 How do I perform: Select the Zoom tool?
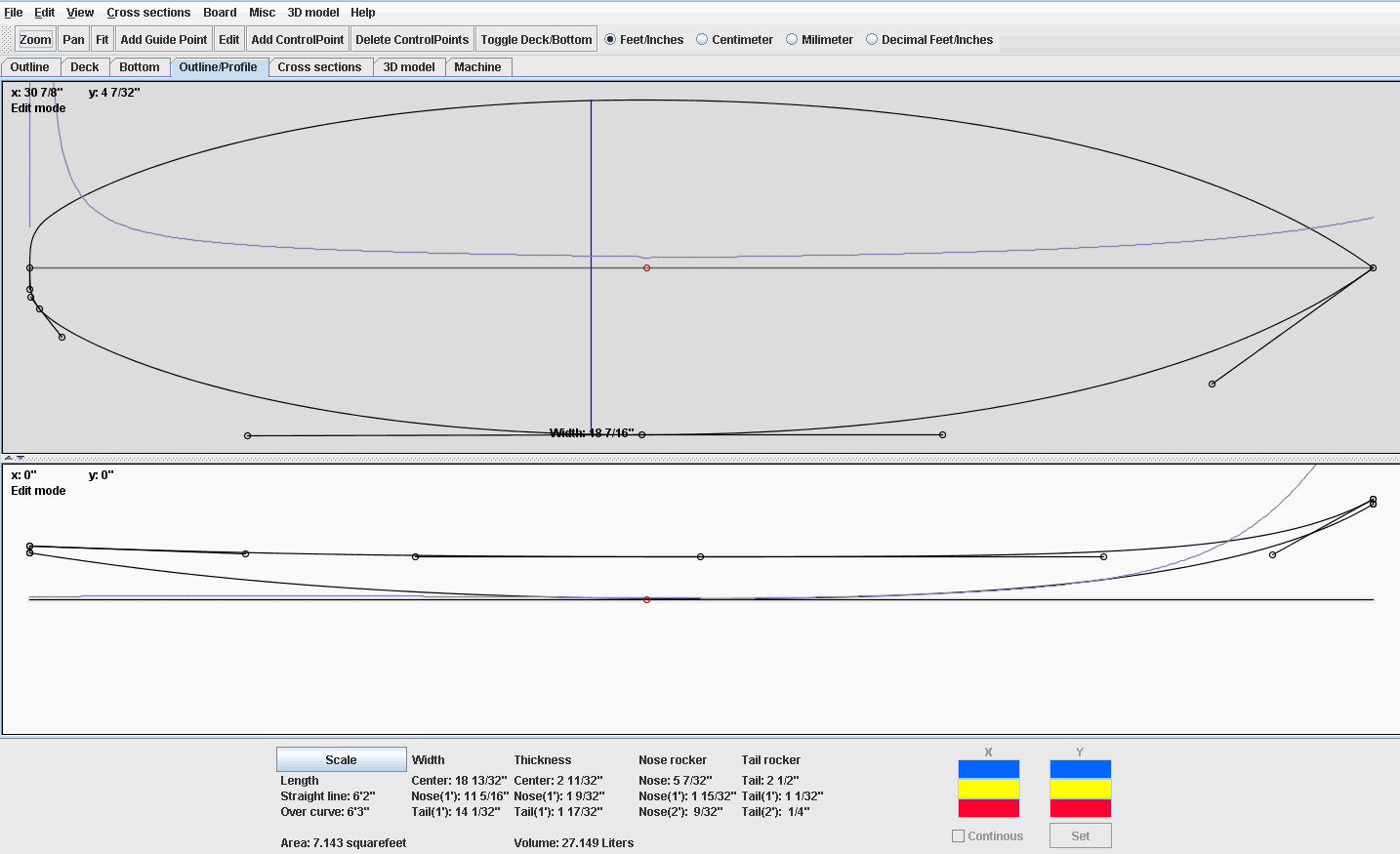(34, 39)
